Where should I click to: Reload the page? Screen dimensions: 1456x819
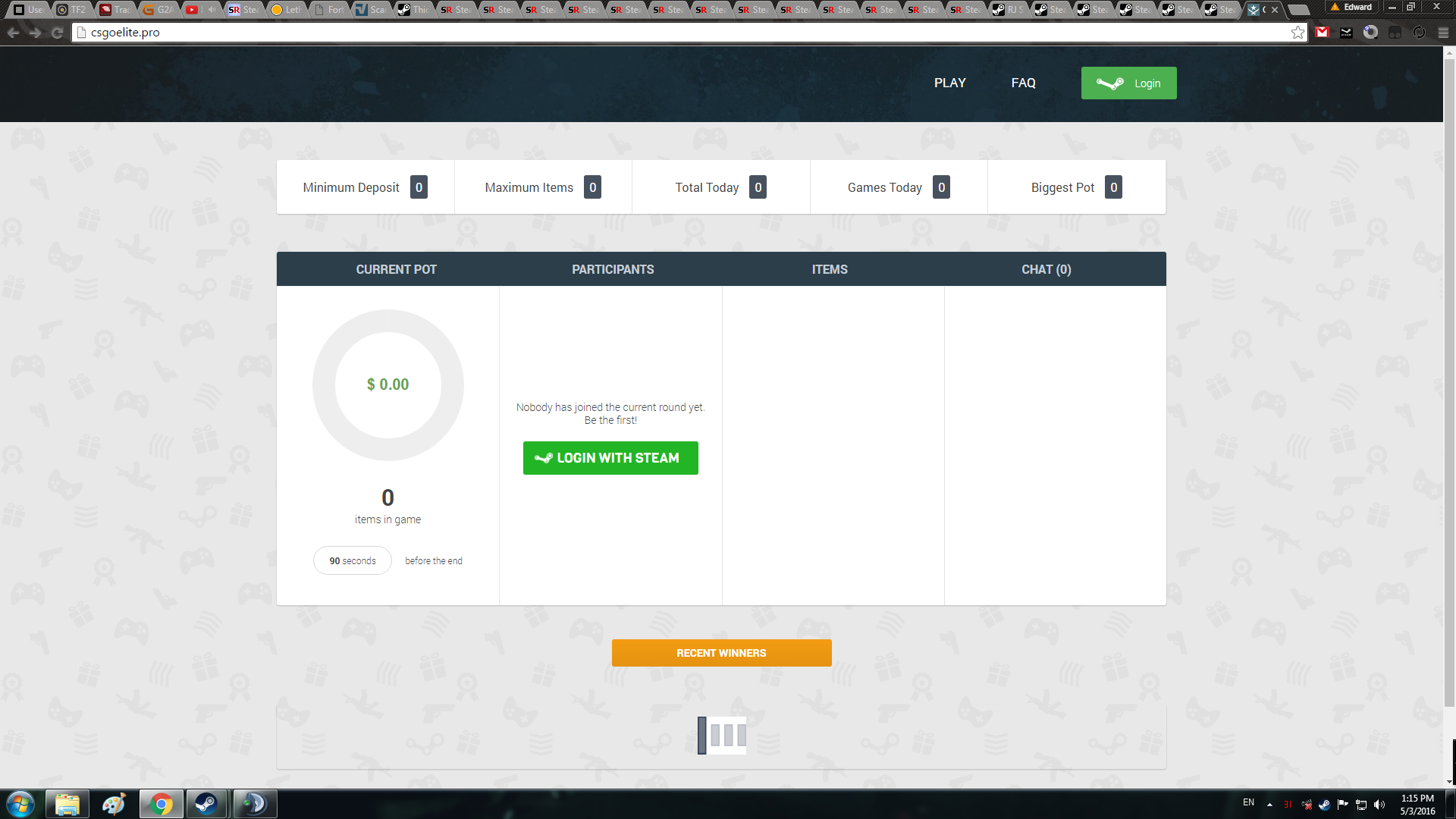click(x=57, y=33)
